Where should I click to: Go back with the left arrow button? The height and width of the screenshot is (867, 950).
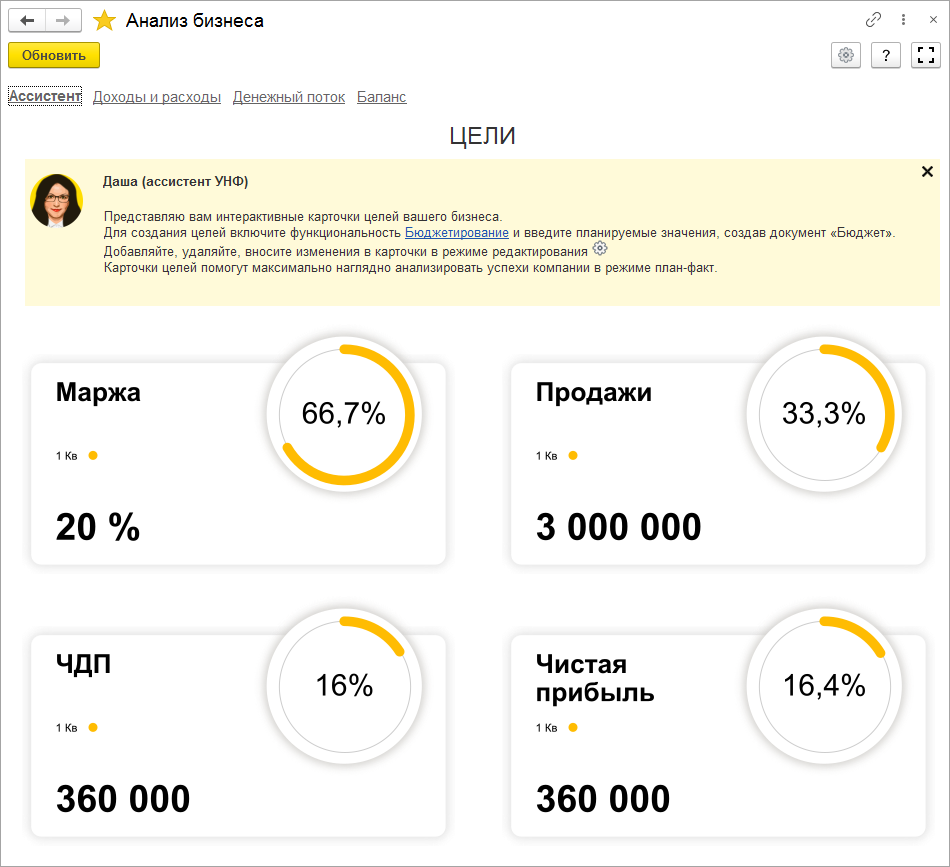coord(27,21)
